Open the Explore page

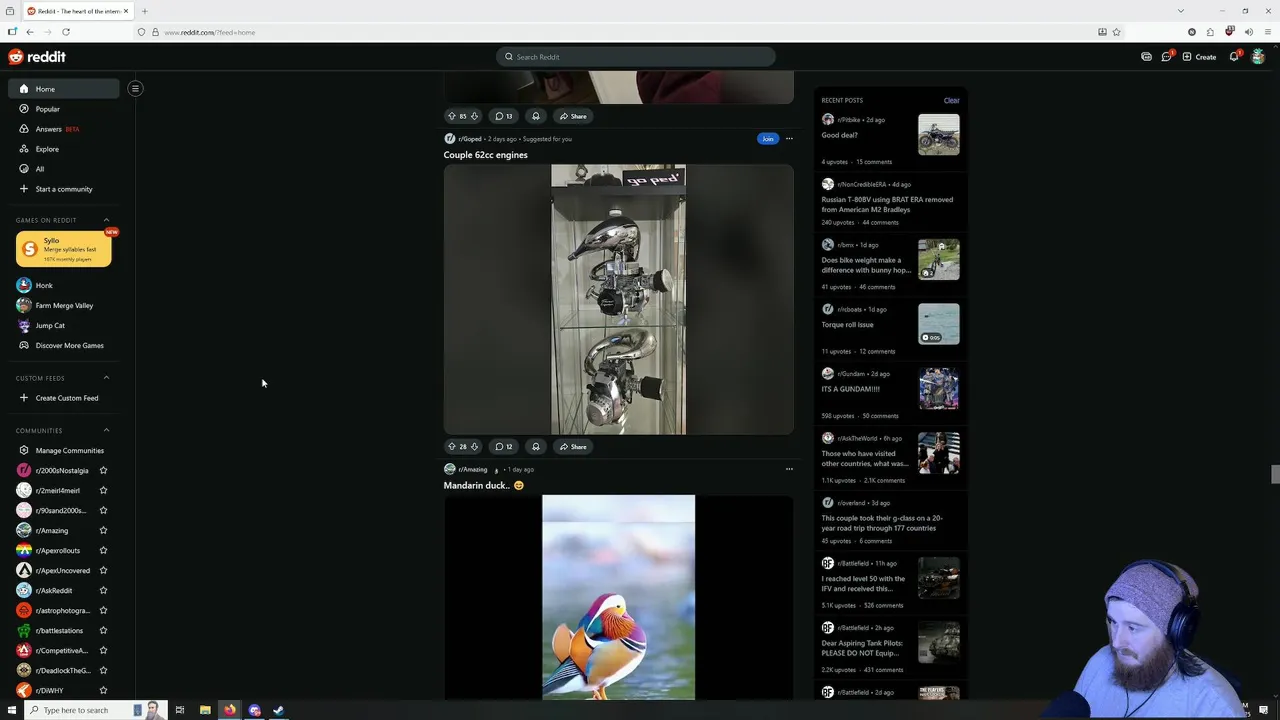47,149
